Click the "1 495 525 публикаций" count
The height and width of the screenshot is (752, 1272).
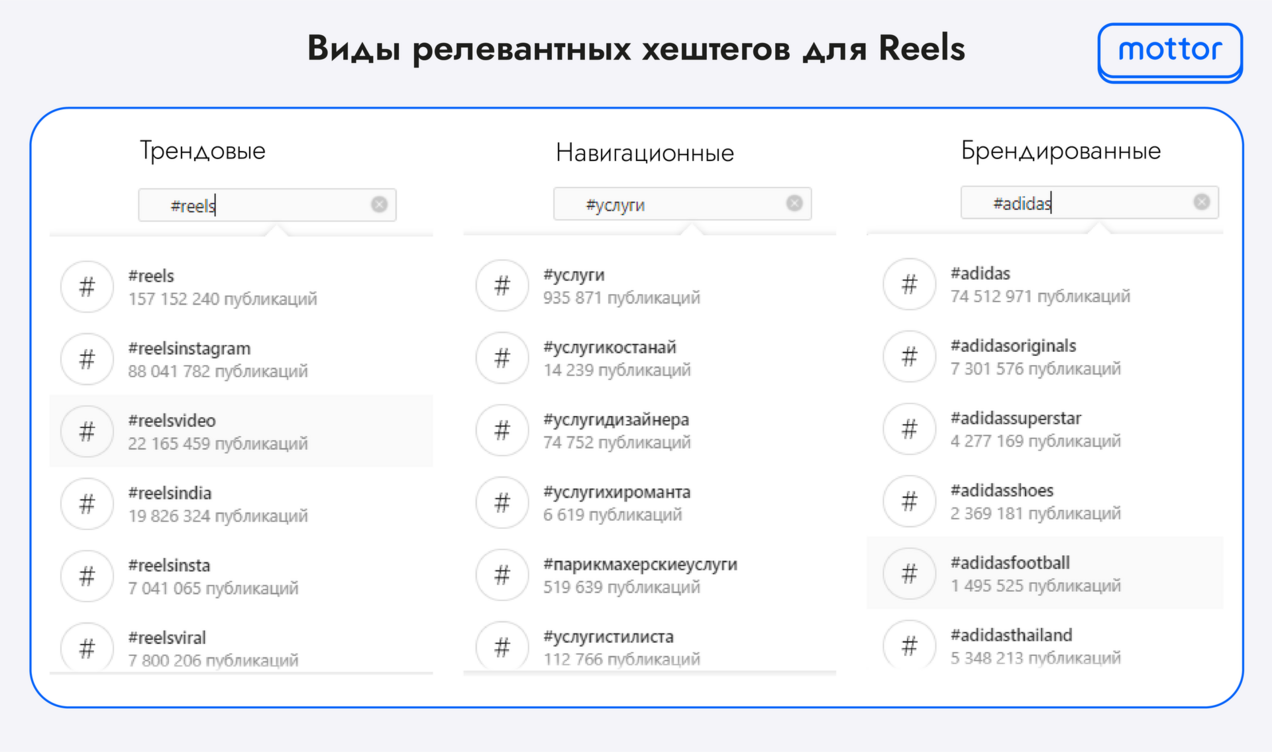coord(1036,586)
